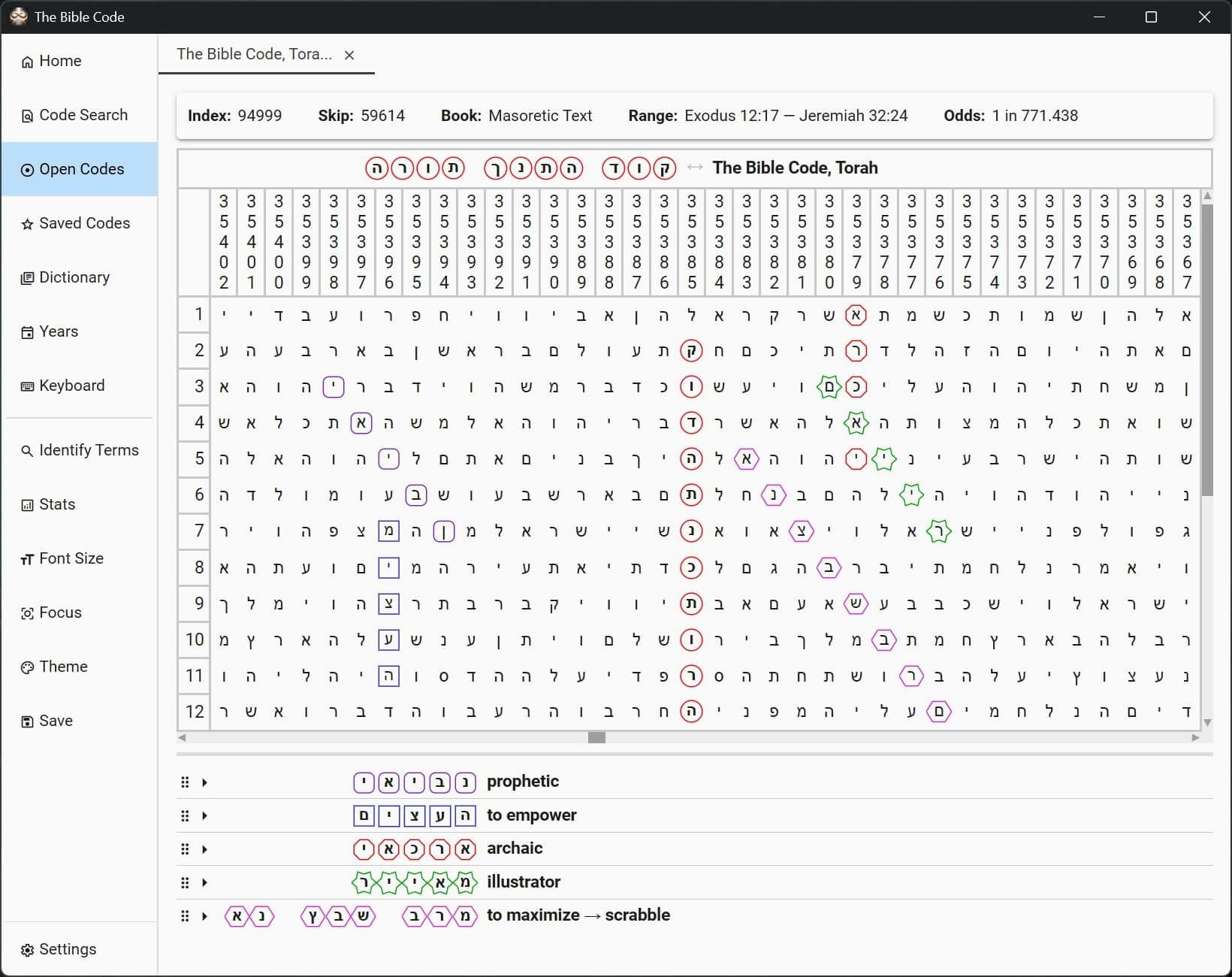This screenshot has height=977, width=1232.
Task: Click the drag handle of 'prophetic' row
Action: pos(185,782)
